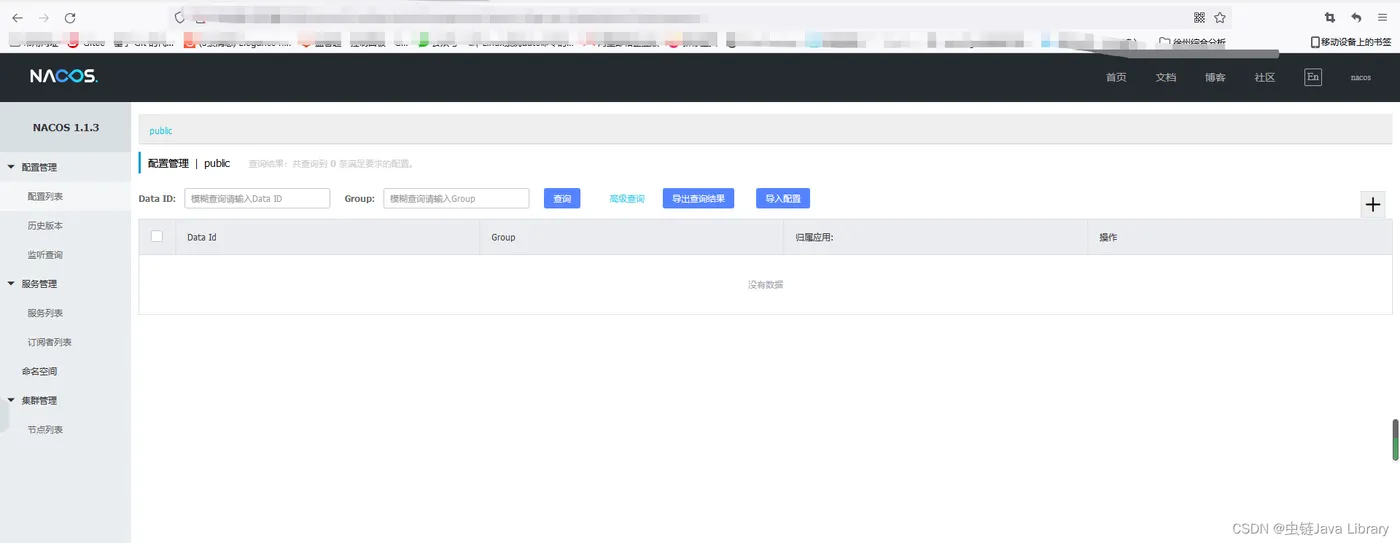
Task: Click the nacos user name in the header
Action: coord(1360,77)
